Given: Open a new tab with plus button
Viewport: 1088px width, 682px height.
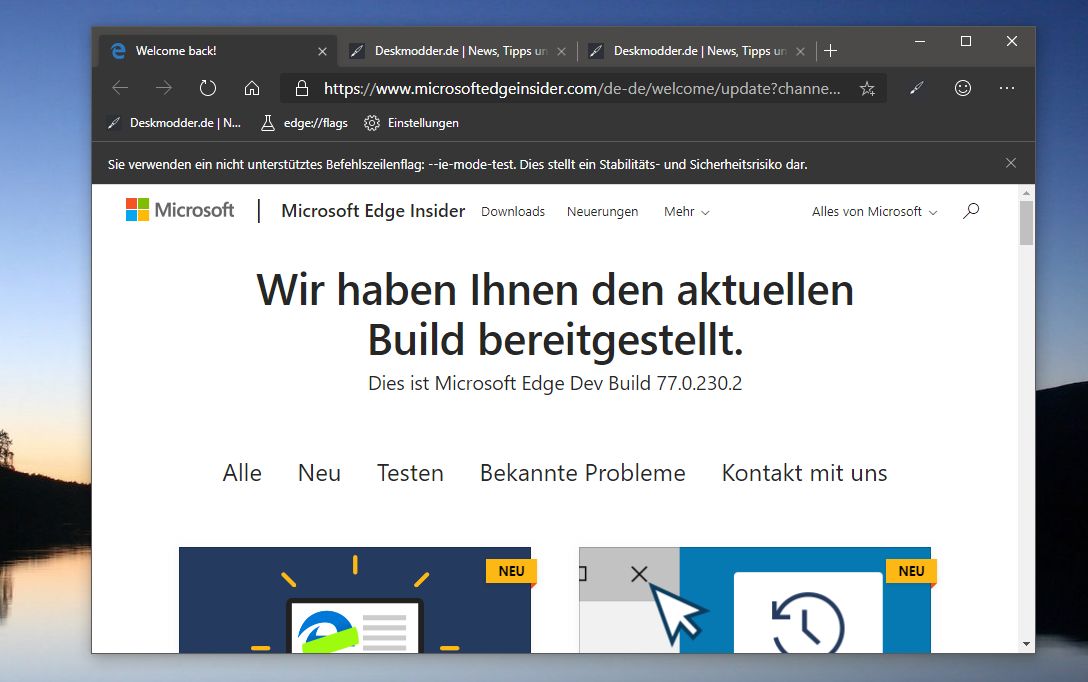Looking at the screenshot, I should click(831, 51).
